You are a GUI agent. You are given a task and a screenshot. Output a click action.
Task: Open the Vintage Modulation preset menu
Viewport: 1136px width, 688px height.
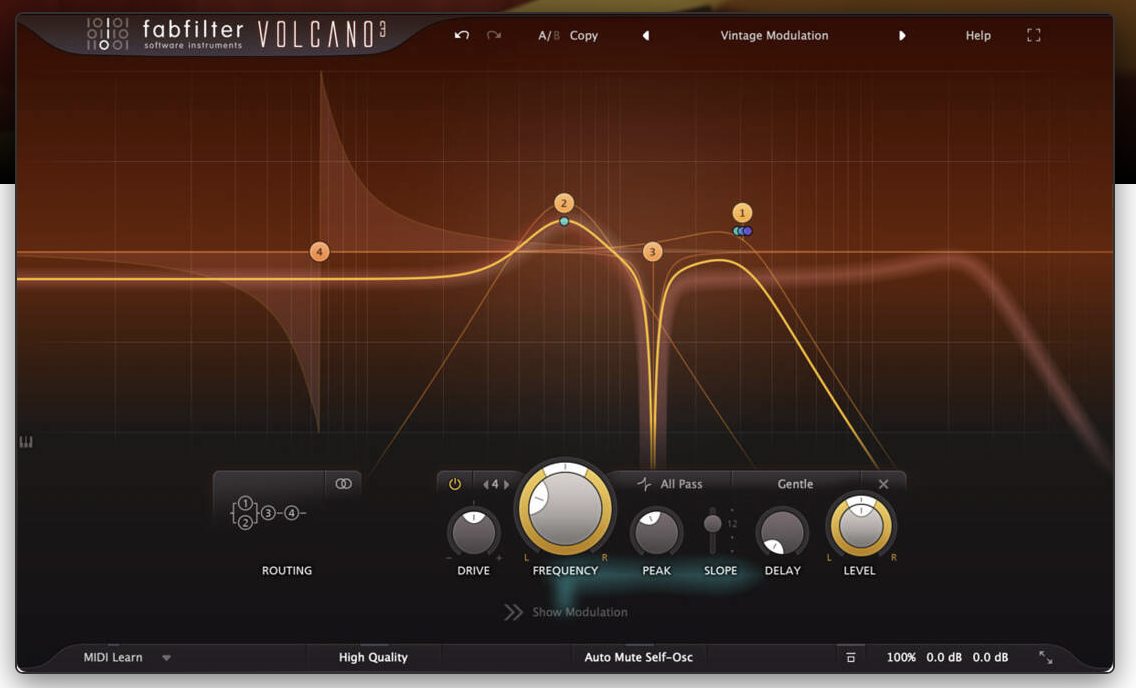pyautogui.click(x=774, y=35)
